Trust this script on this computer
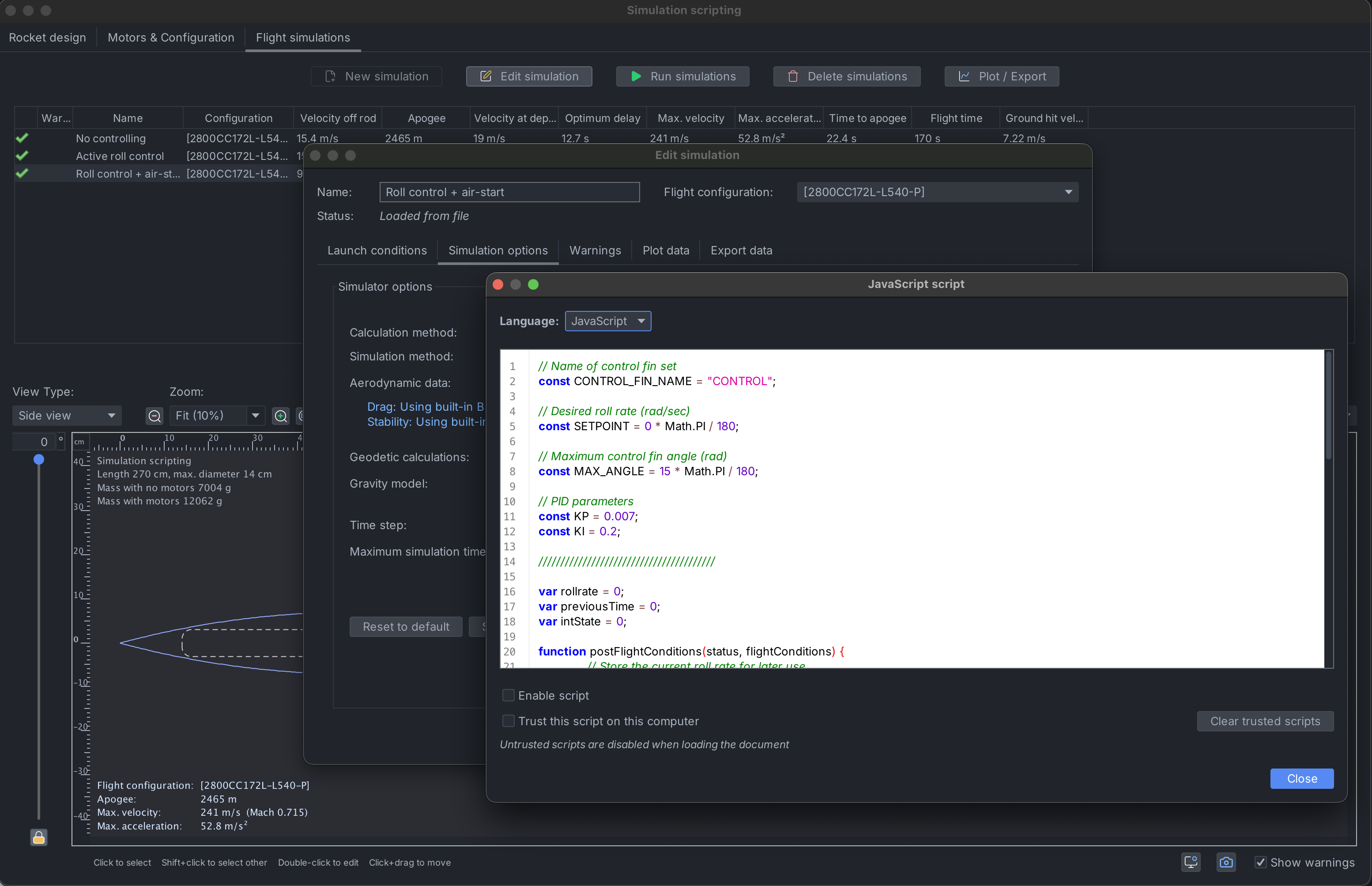1372x886 pixels. click(x=508, y=720)
